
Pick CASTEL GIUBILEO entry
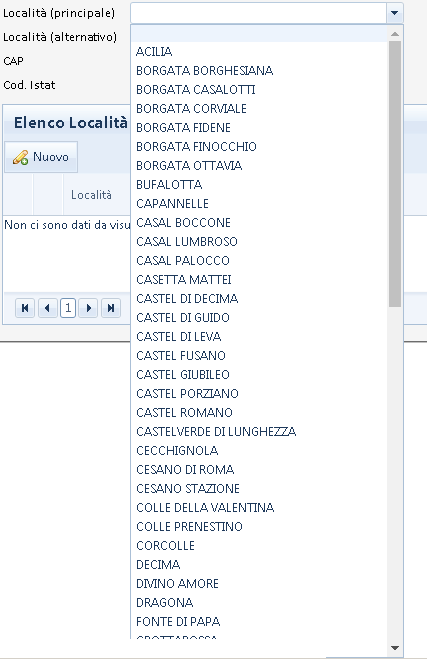pyautogui.click(x=259, y=374)
